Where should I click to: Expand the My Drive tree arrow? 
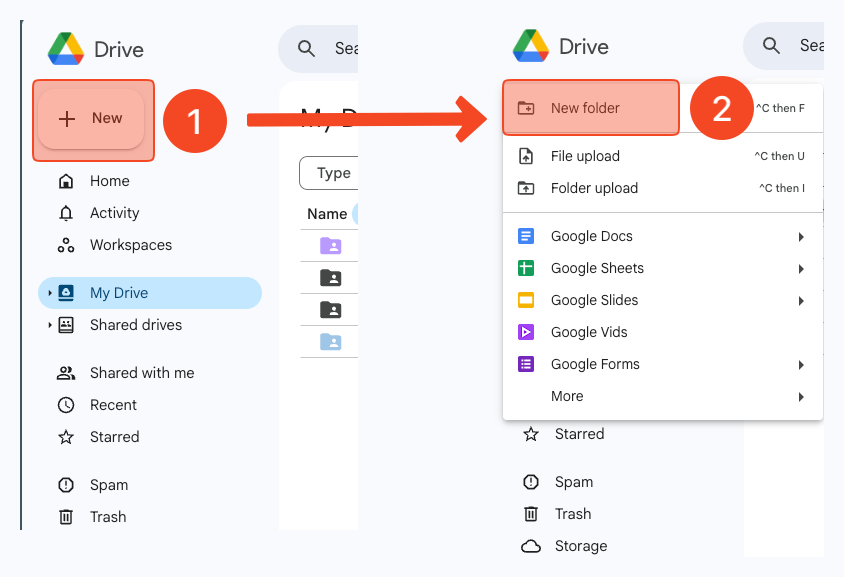click(50, 293)
